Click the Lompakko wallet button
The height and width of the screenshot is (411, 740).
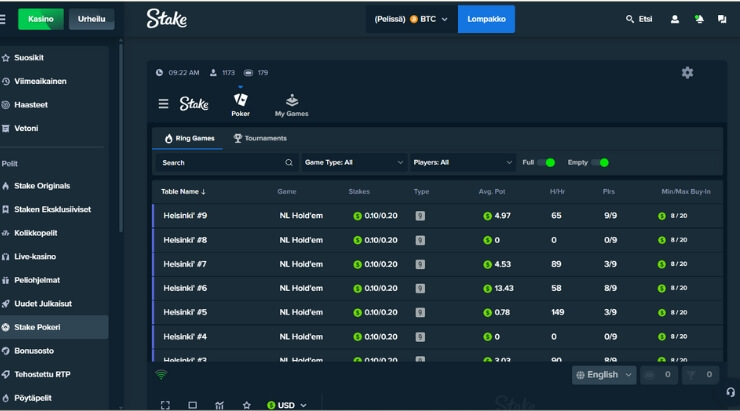(x=486, y=19)
